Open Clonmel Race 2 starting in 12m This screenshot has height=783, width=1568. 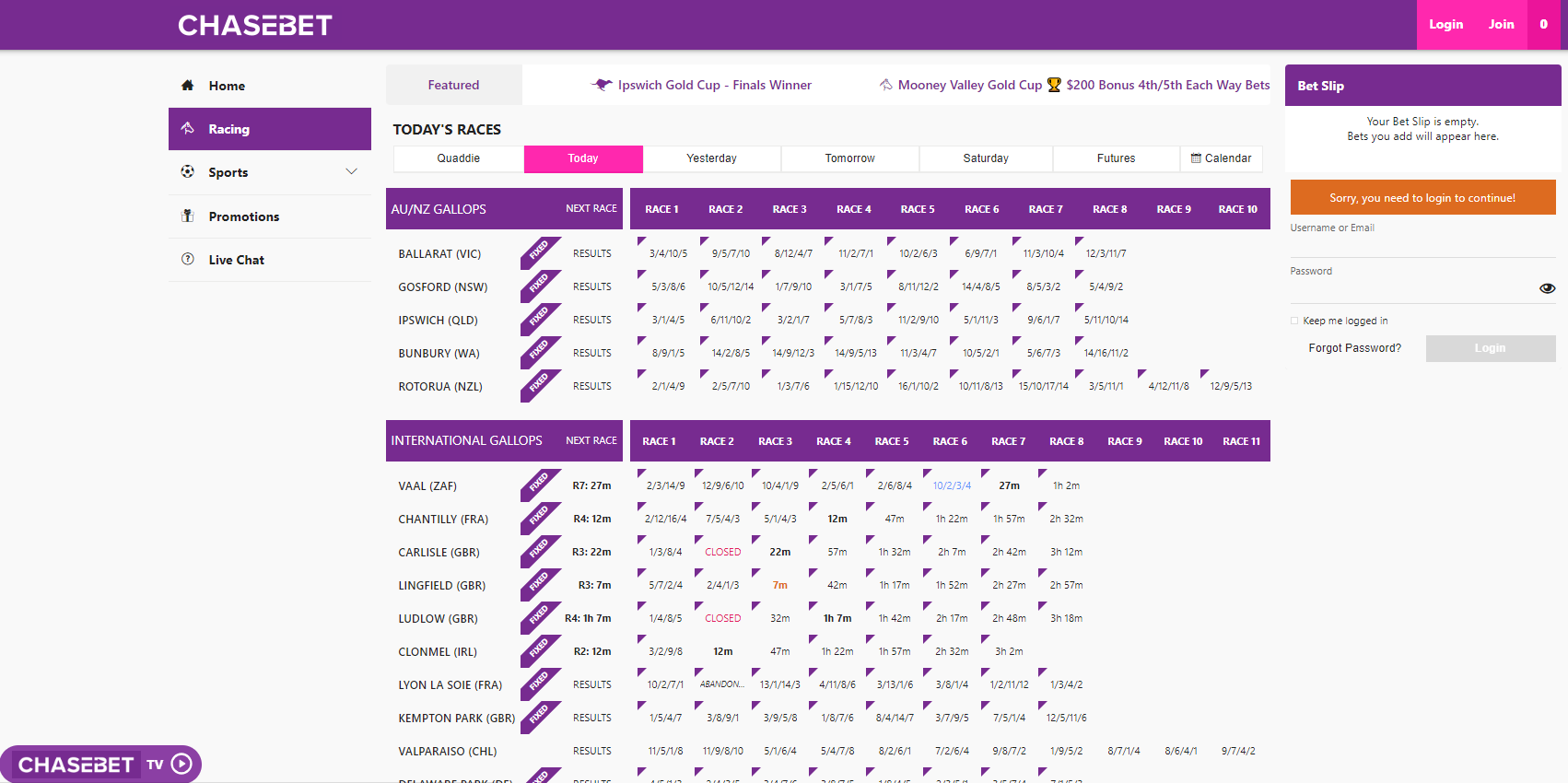(x=723, y=651)
